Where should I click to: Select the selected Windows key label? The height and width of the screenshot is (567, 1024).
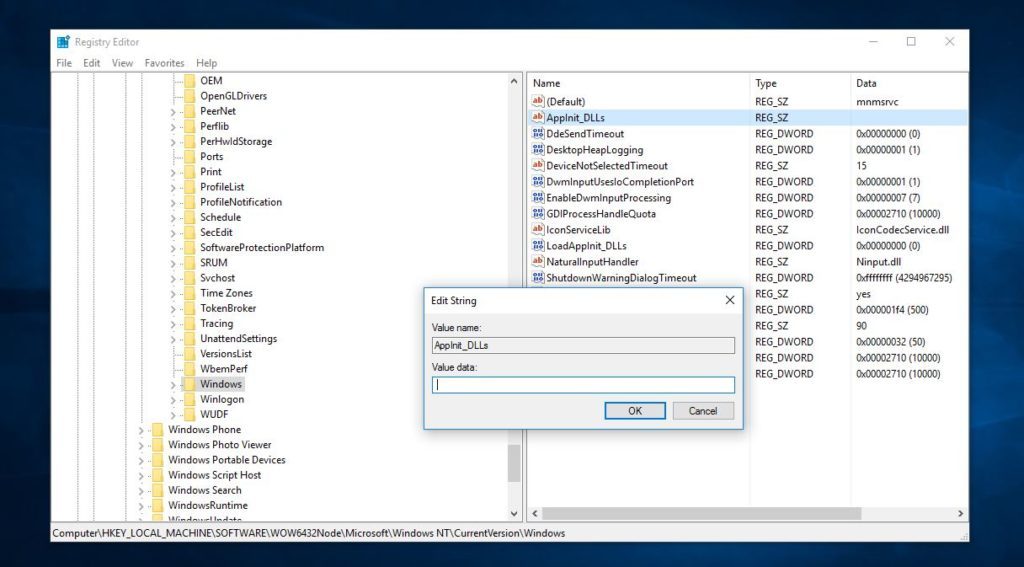click(x=221, y=383)
